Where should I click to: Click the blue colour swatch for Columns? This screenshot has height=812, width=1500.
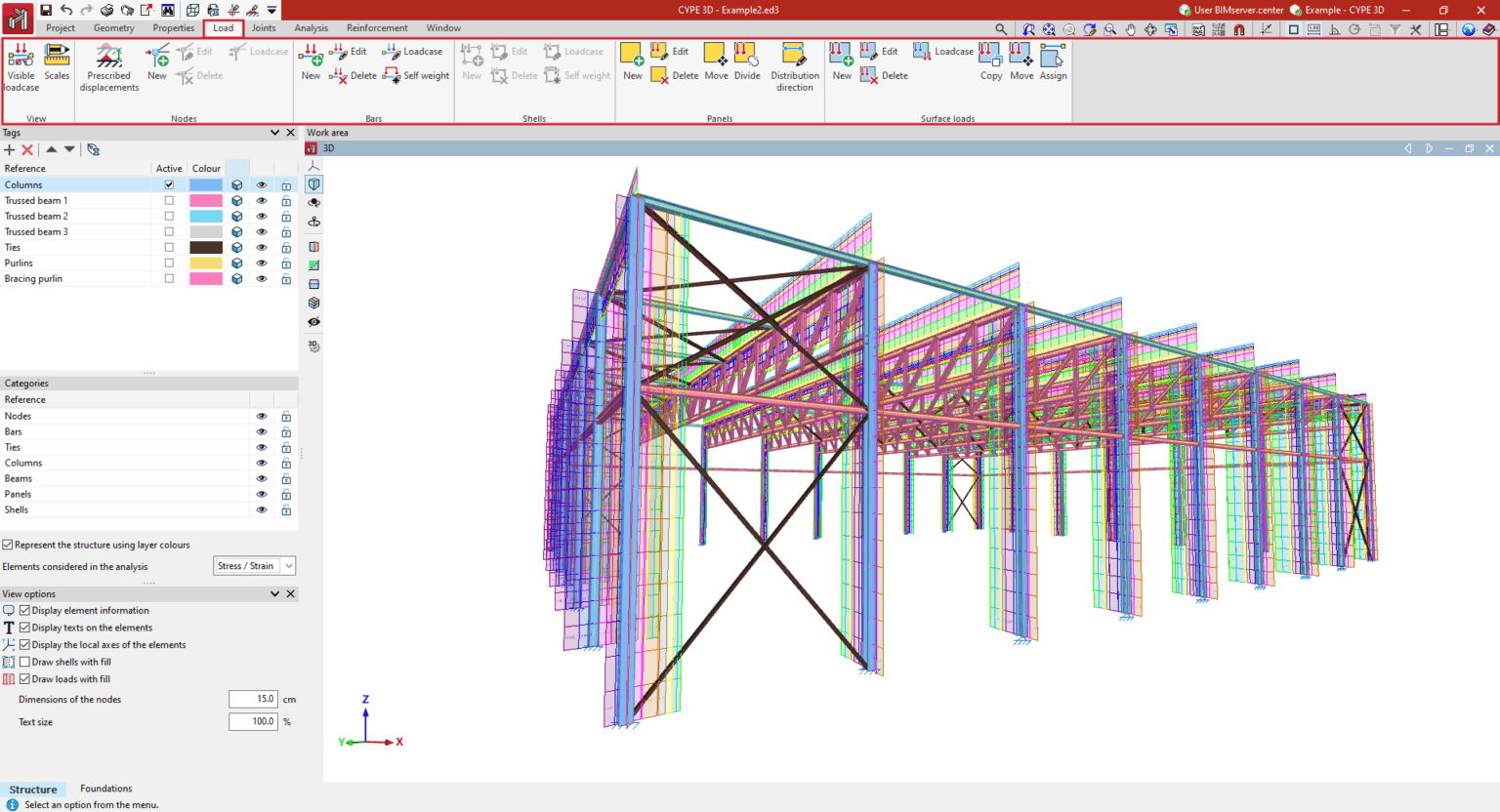[206, 184]
